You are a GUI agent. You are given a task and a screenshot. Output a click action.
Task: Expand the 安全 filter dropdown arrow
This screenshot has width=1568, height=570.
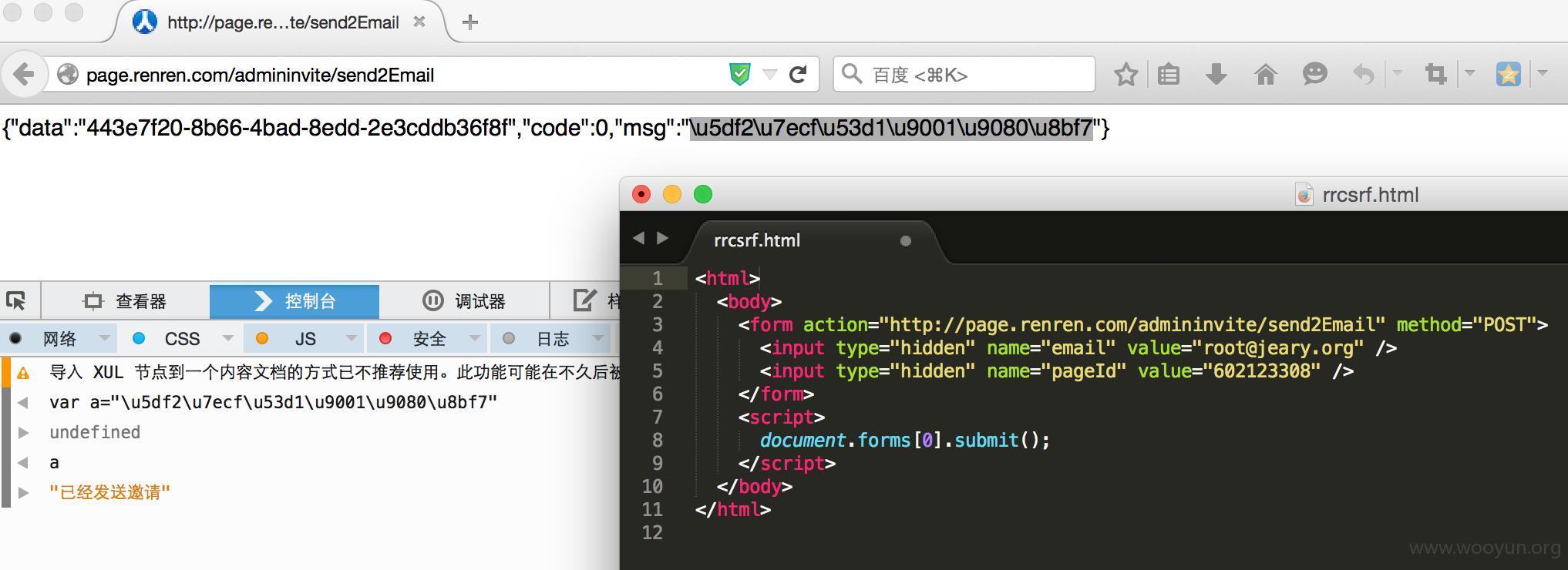point(475,338)
